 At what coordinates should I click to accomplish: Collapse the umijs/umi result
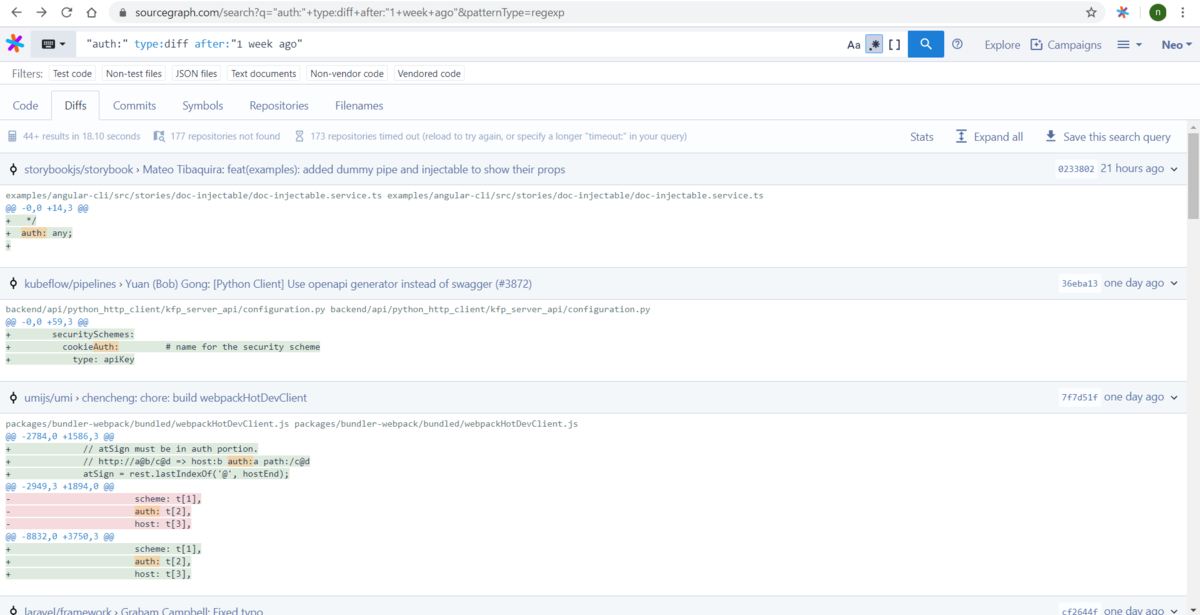click(x=1175, y=398)
